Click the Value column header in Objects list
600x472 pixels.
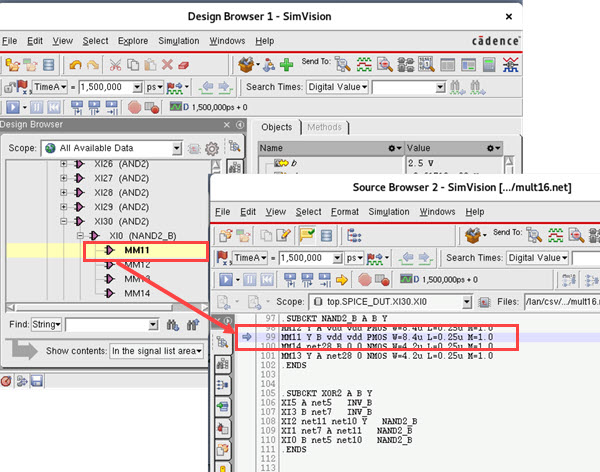(x=453, y=148)
